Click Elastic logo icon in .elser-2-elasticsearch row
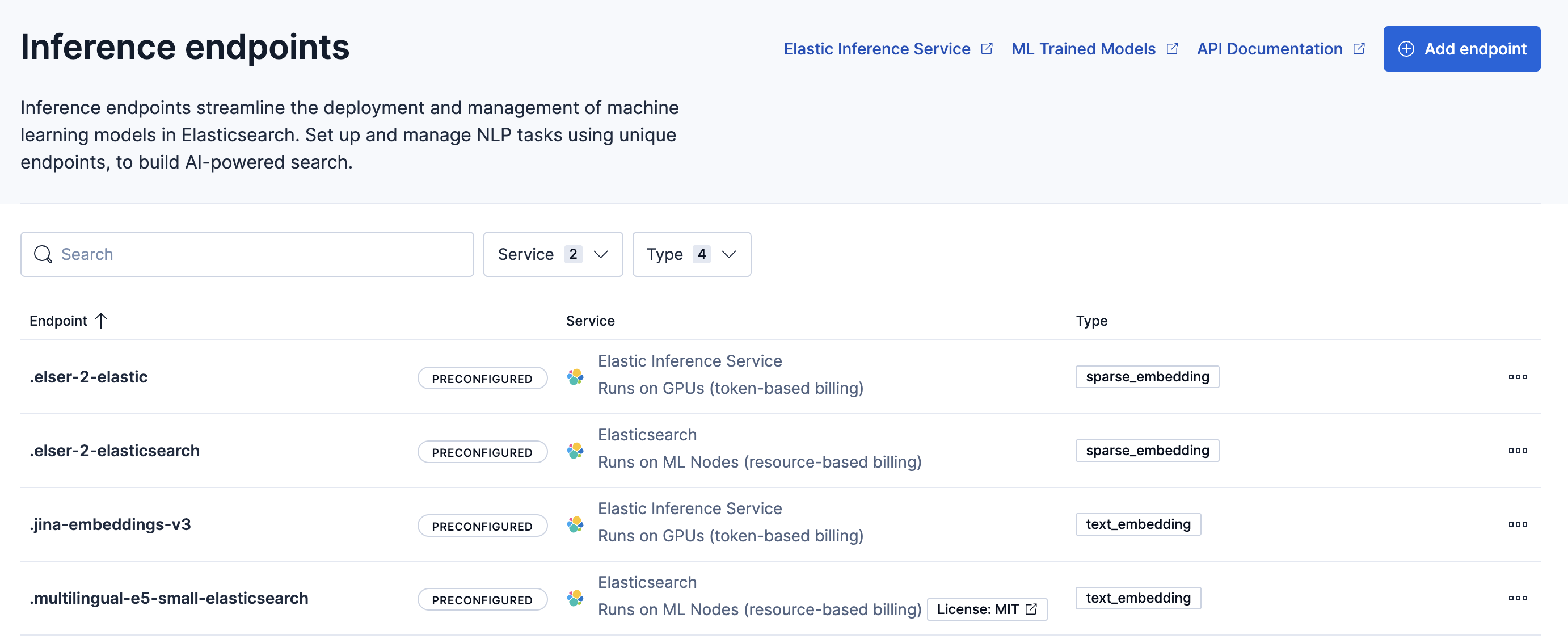 (575, 450)
